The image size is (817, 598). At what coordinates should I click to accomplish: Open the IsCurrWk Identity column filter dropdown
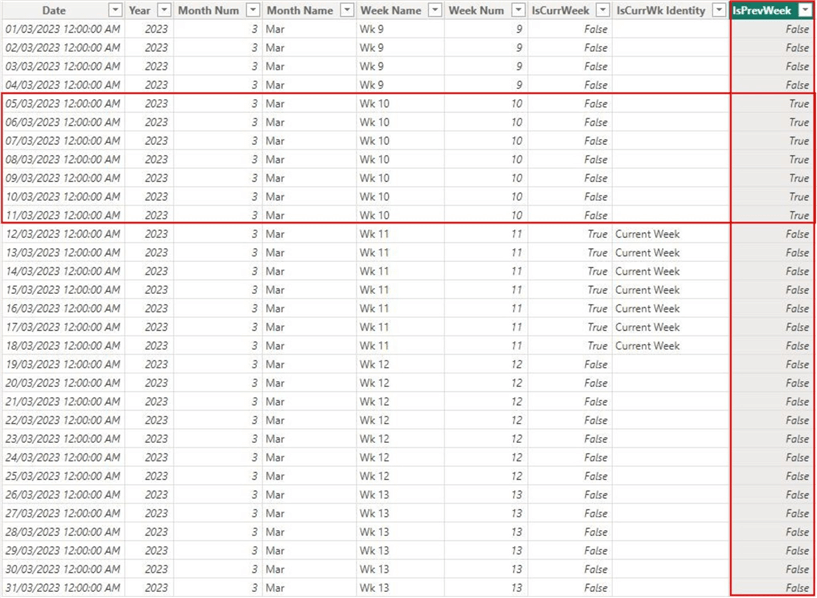720,10
